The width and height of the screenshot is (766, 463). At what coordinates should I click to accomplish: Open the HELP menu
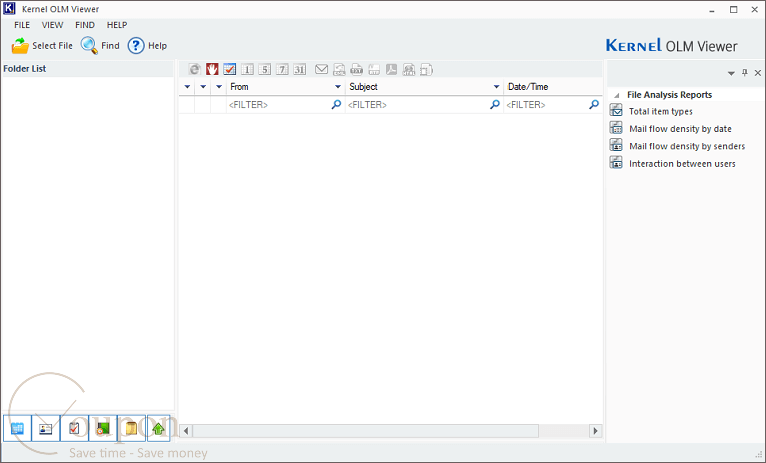[x=117, y=25]
